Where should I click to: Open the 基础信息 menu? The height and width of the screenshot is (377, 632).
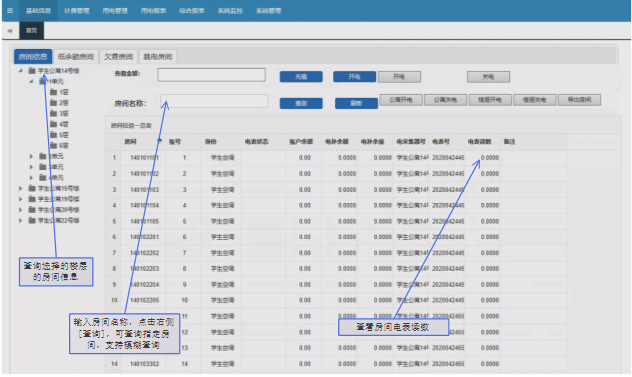click(x=38, y=11)
